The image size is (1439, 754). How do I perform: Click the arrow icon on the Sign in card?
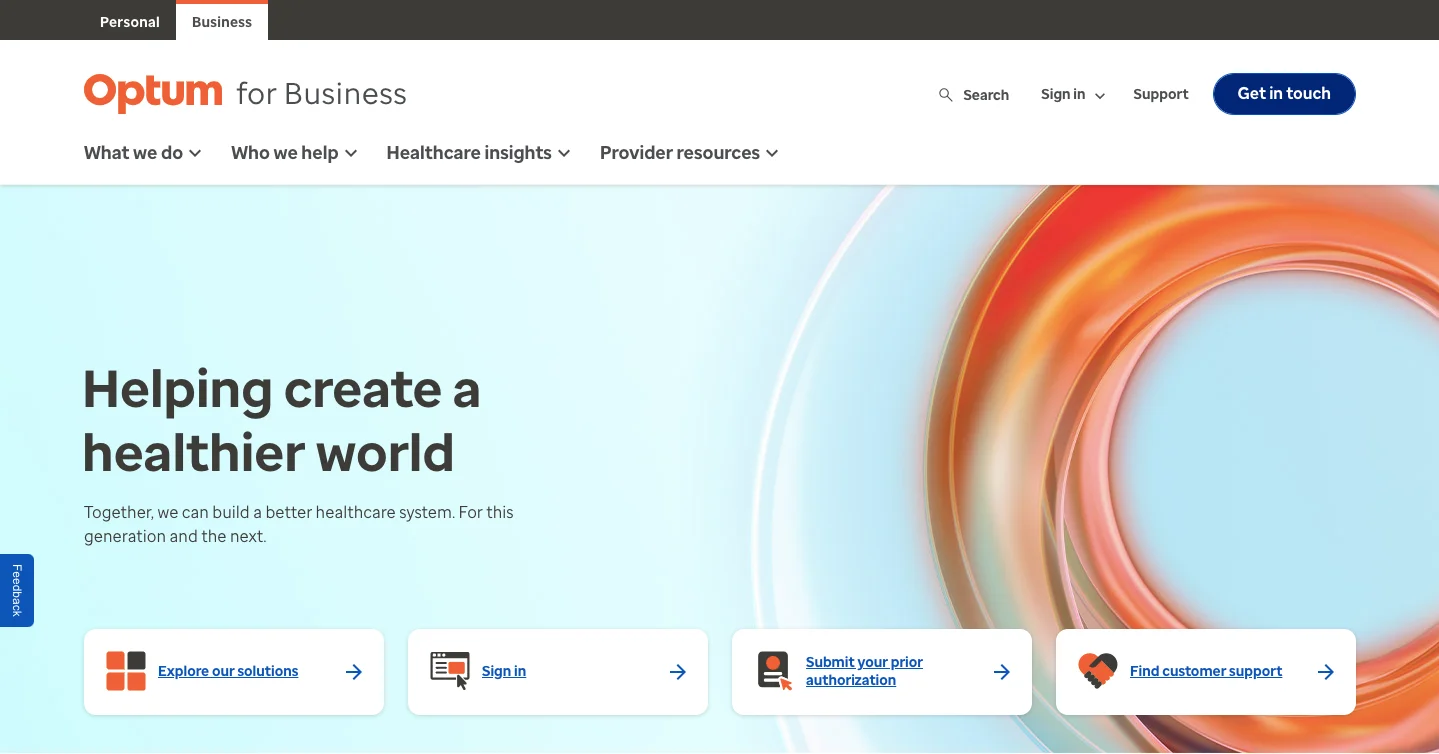click(x=677, y=671)
